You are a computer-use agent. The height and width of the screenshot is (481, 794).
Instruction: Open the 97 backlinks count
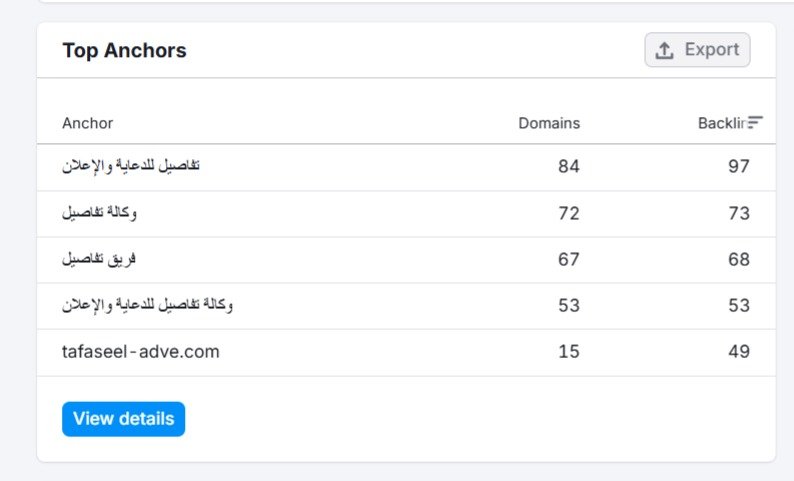pyautogui.click(x=739, y=166)
